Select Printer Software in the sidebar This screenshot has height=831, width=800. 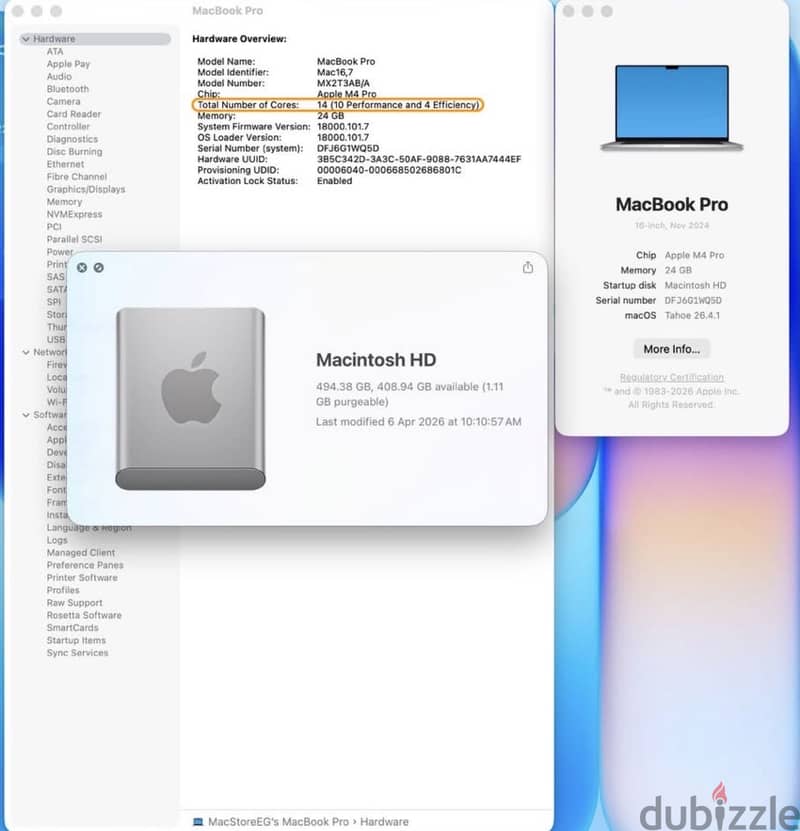(82, 578)
